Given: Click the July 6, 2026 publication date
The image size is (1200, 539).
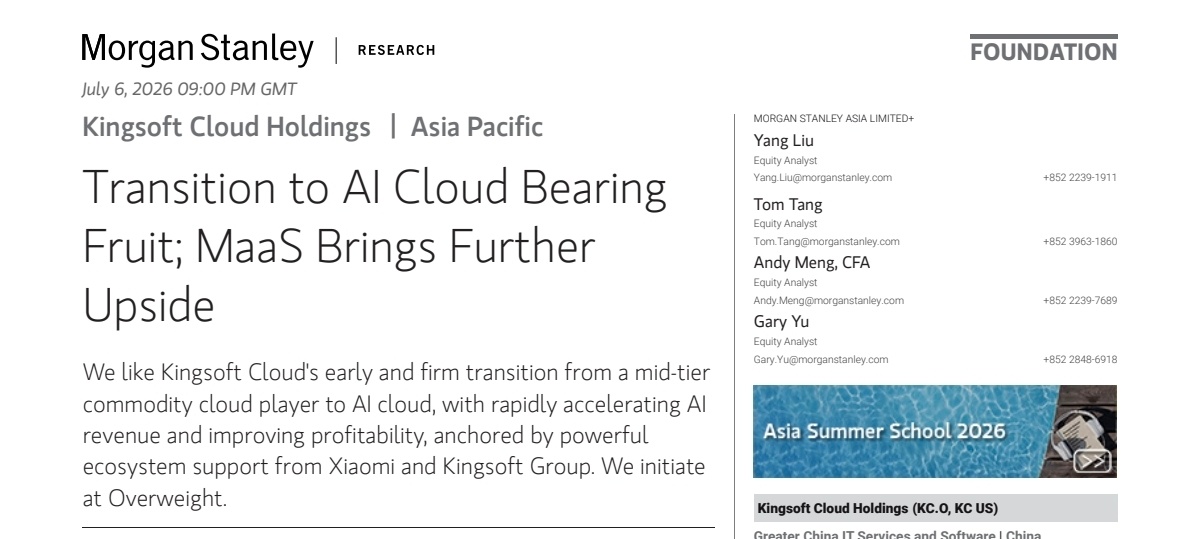Looking at the screenshot, I should pos(189,89).
